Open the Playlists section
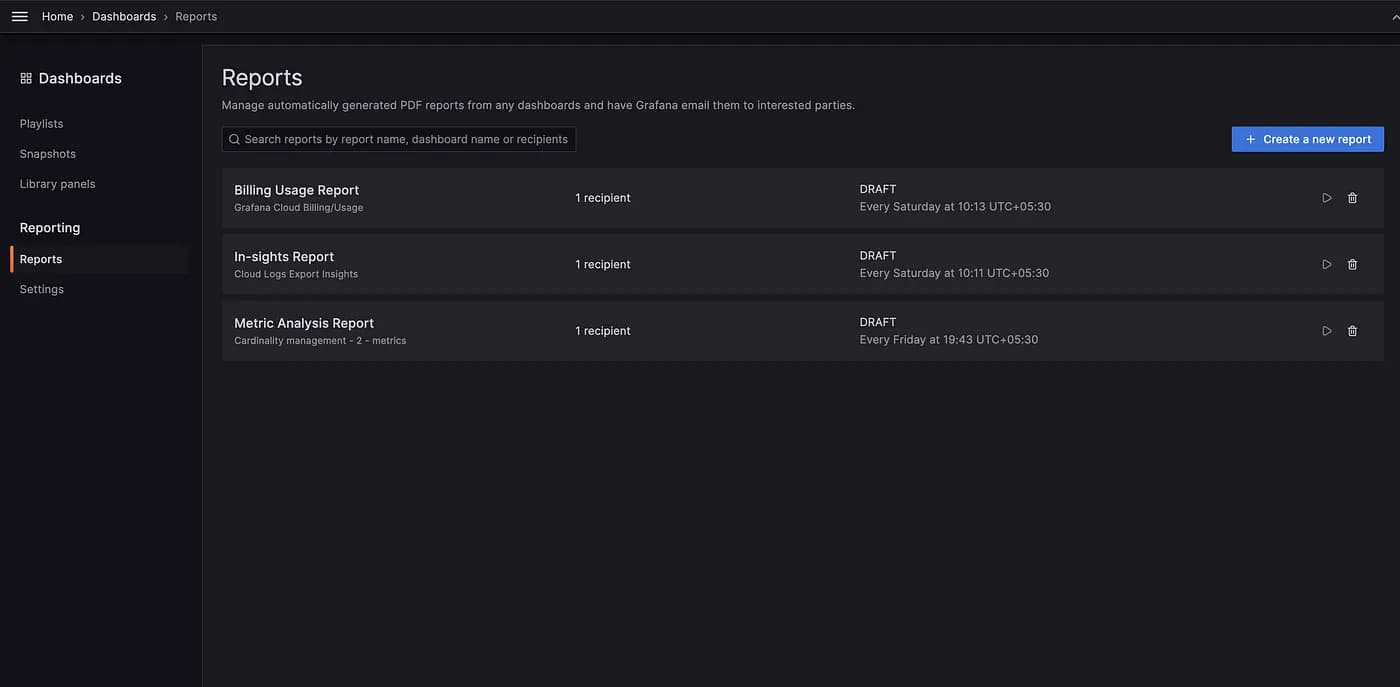Viewport: 1400px width, 687px height. 41,124
